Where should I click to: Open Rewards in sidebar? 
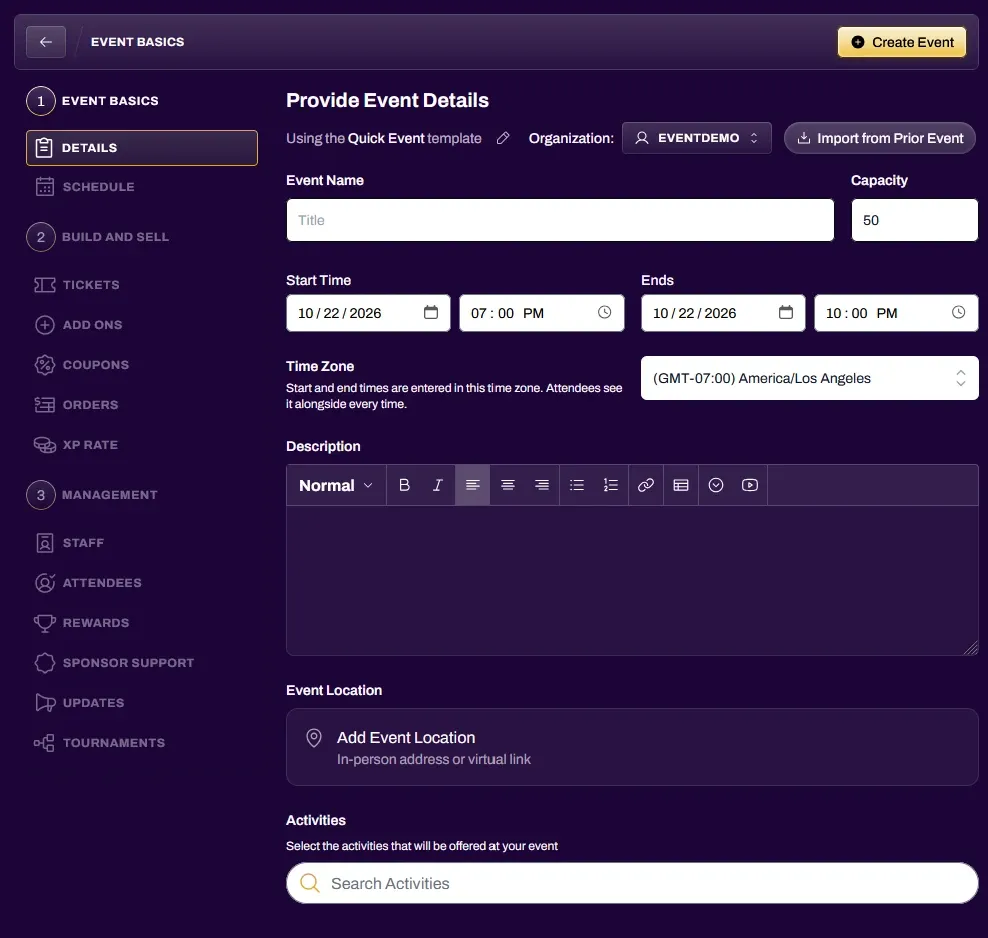click(x=82, y=623)
